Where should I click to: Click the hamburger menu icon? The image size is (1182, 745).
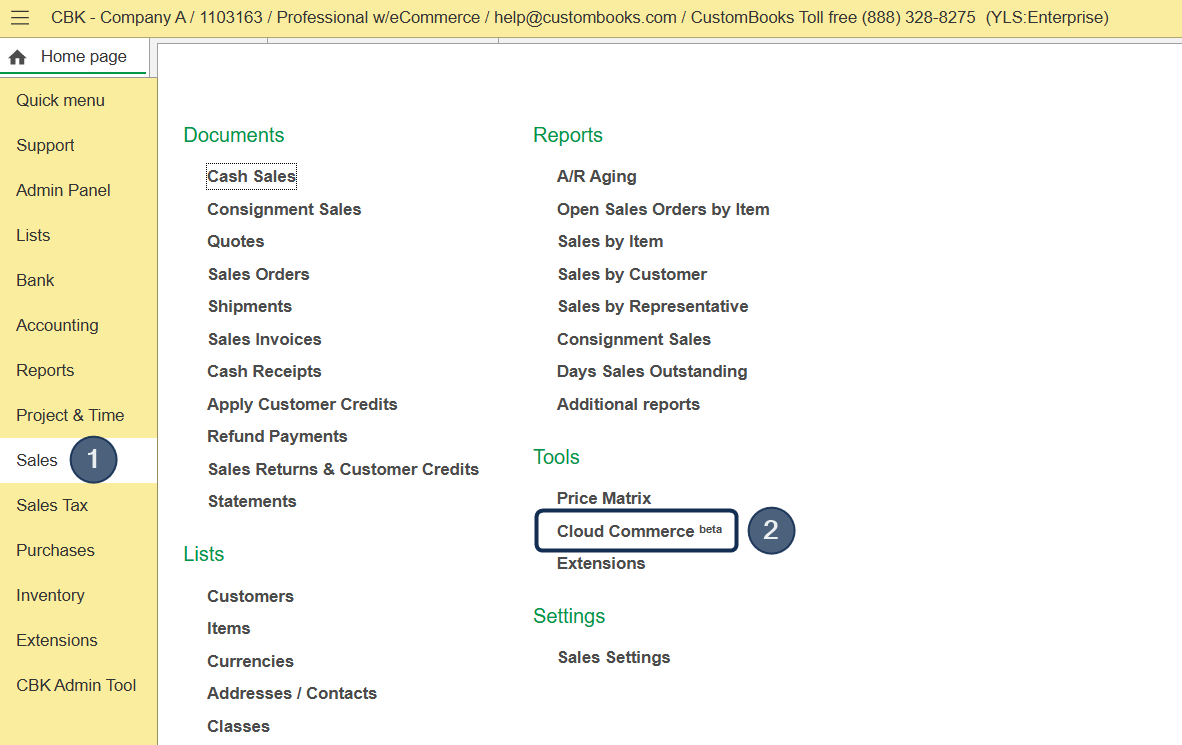pos(20,18)
